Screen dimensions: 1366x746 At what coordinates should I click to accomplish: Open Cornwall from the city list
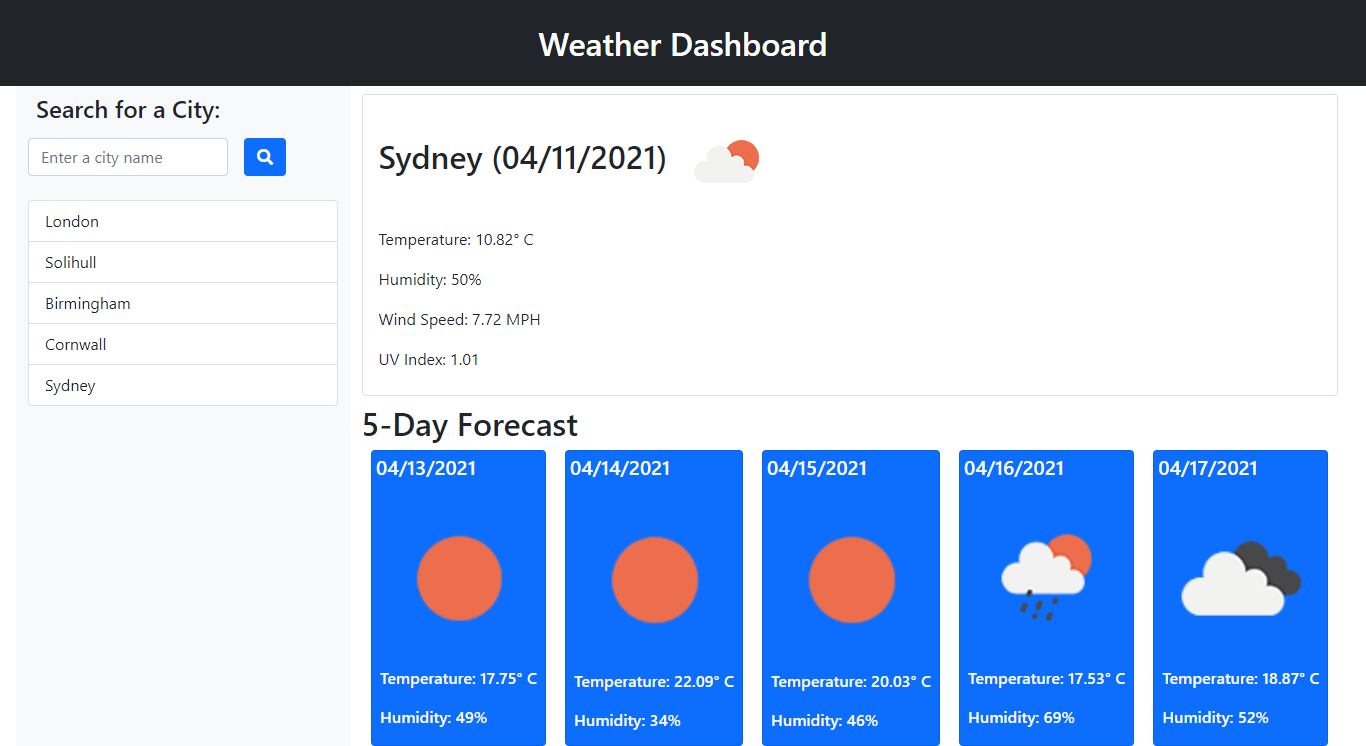click(183, 344)
